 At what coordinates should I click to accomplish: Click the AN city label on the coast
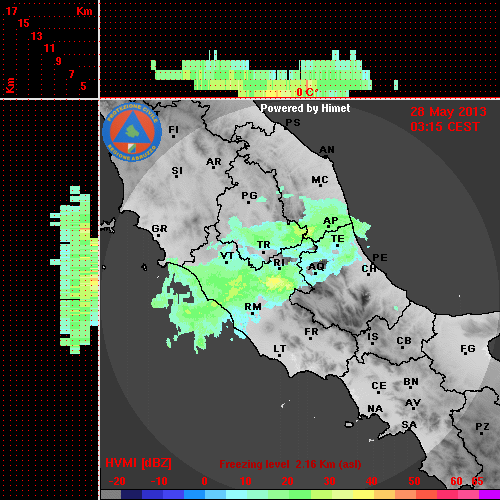click(327, 151)
